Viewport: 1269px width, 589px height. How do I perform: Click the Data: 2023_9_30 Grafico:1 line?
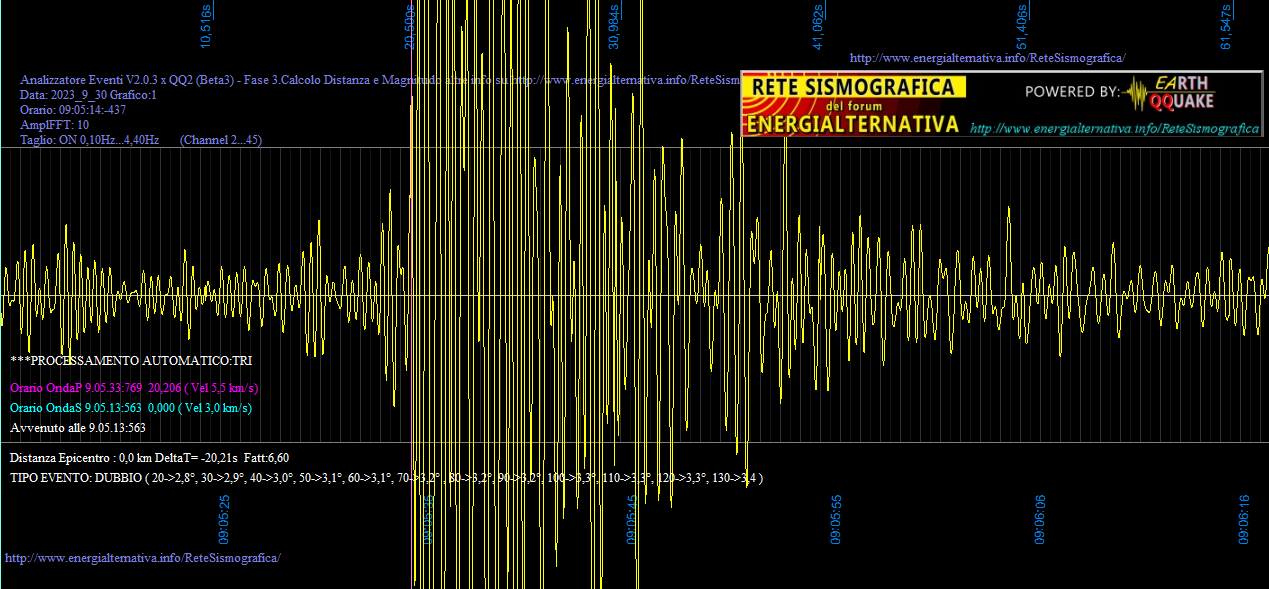tap(89, 94)
